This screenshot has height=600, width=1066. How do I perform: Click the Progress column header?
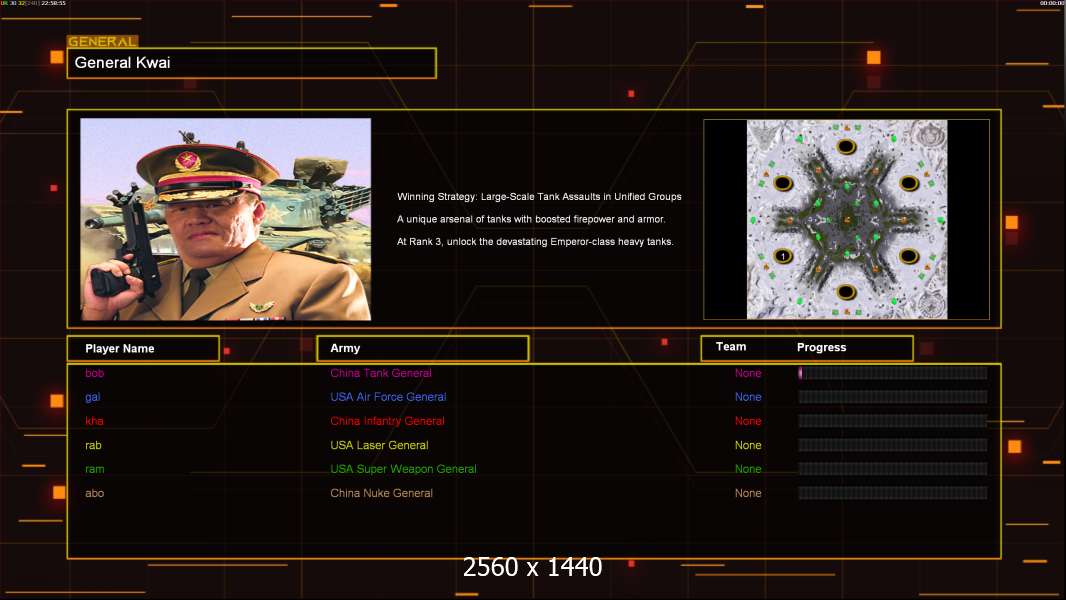point(821,347)
